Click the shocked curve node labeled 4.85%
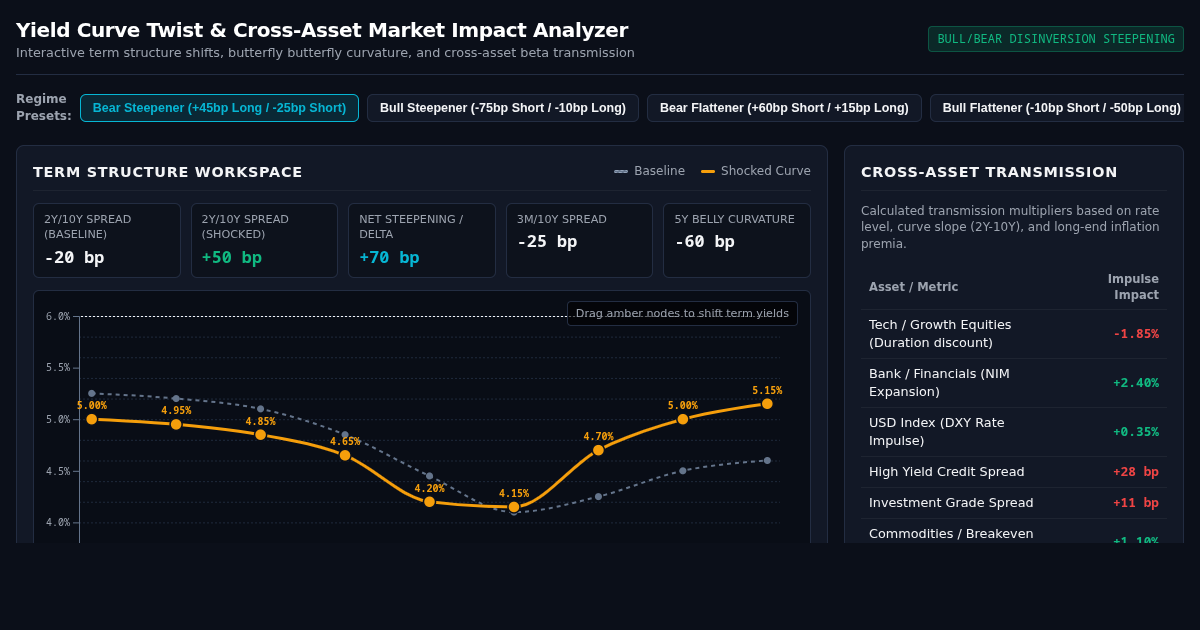 point(260,435)
